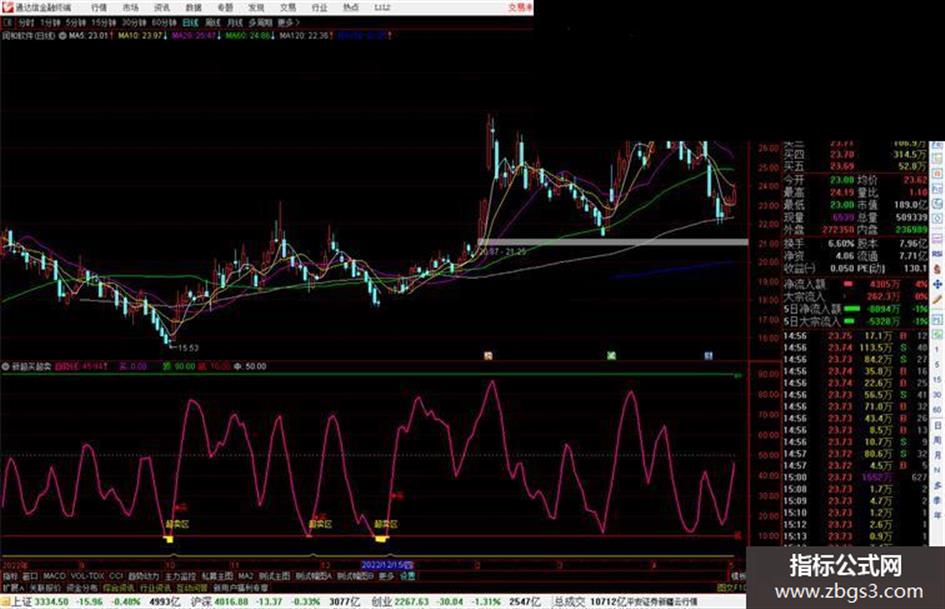Click sidebar period shortcut 30
The height and width of the screenshot is (609, 945).
937,395
